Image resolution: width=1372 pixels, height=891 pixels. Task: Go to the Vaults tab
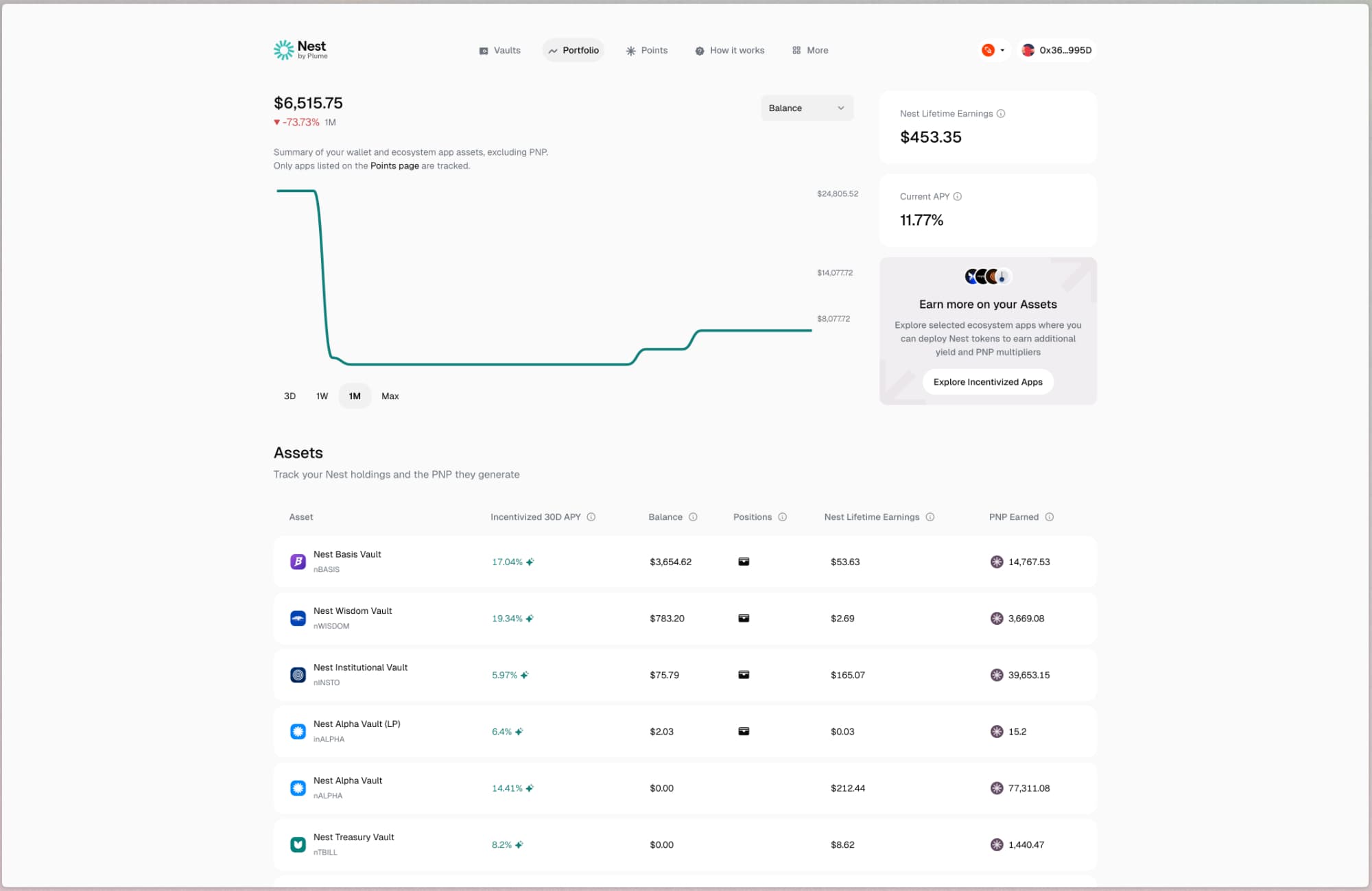(x=500, y=50)
